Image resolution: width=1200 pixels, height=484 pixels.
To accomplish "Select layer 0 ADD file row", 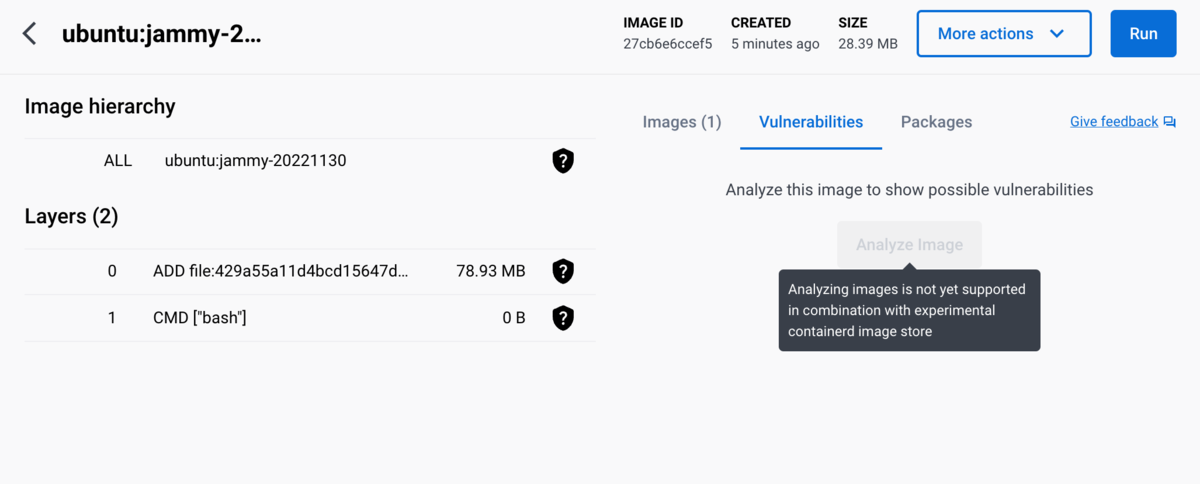I will coord(310,271).
